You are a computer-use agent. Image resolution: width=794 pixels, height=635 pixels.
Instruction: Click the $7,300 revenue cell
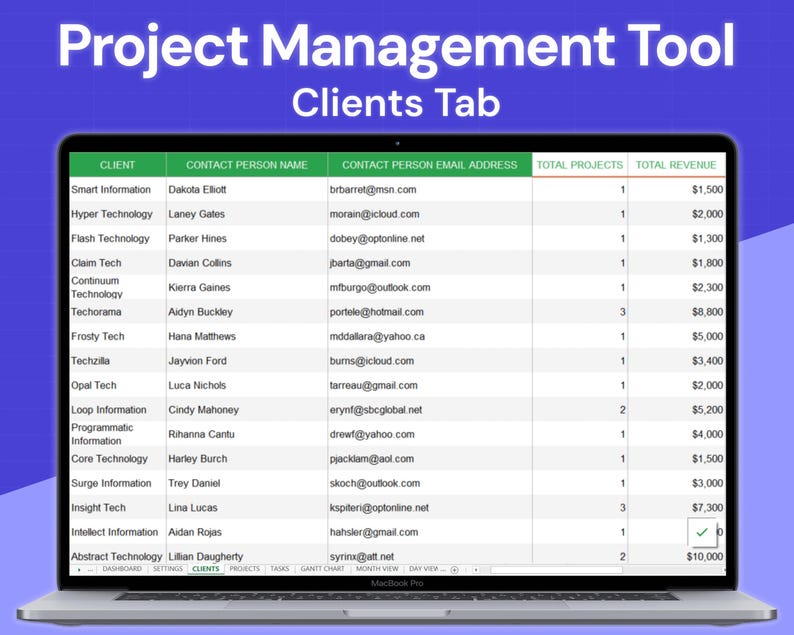pyautogui.click(x=677, y=507)
